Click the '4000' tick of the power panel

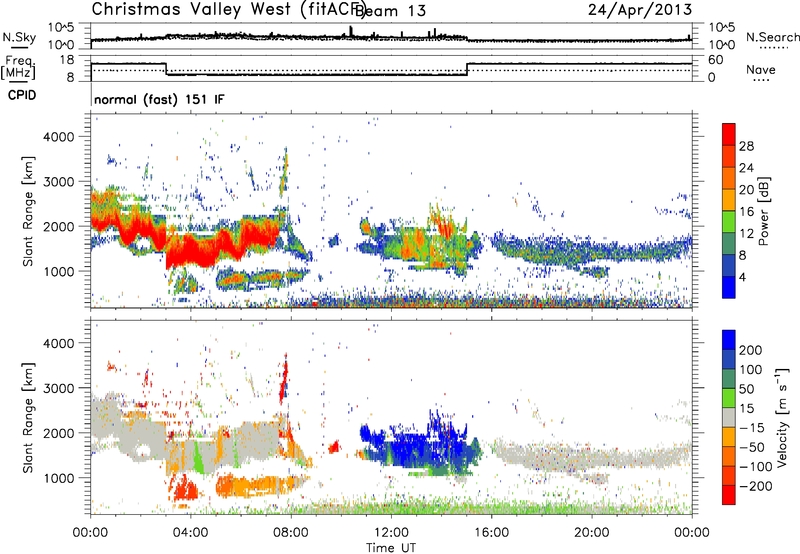coord(58,137)
